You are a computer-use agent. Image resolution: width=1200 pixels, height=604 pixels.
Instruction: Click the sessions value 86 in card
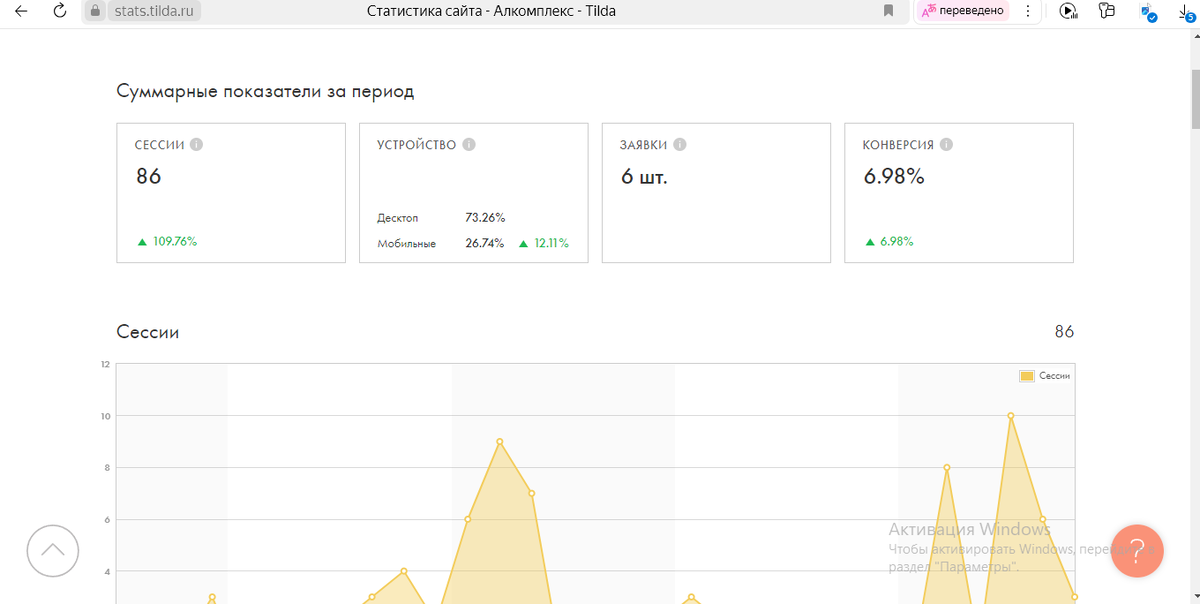(x=149, y=177)
